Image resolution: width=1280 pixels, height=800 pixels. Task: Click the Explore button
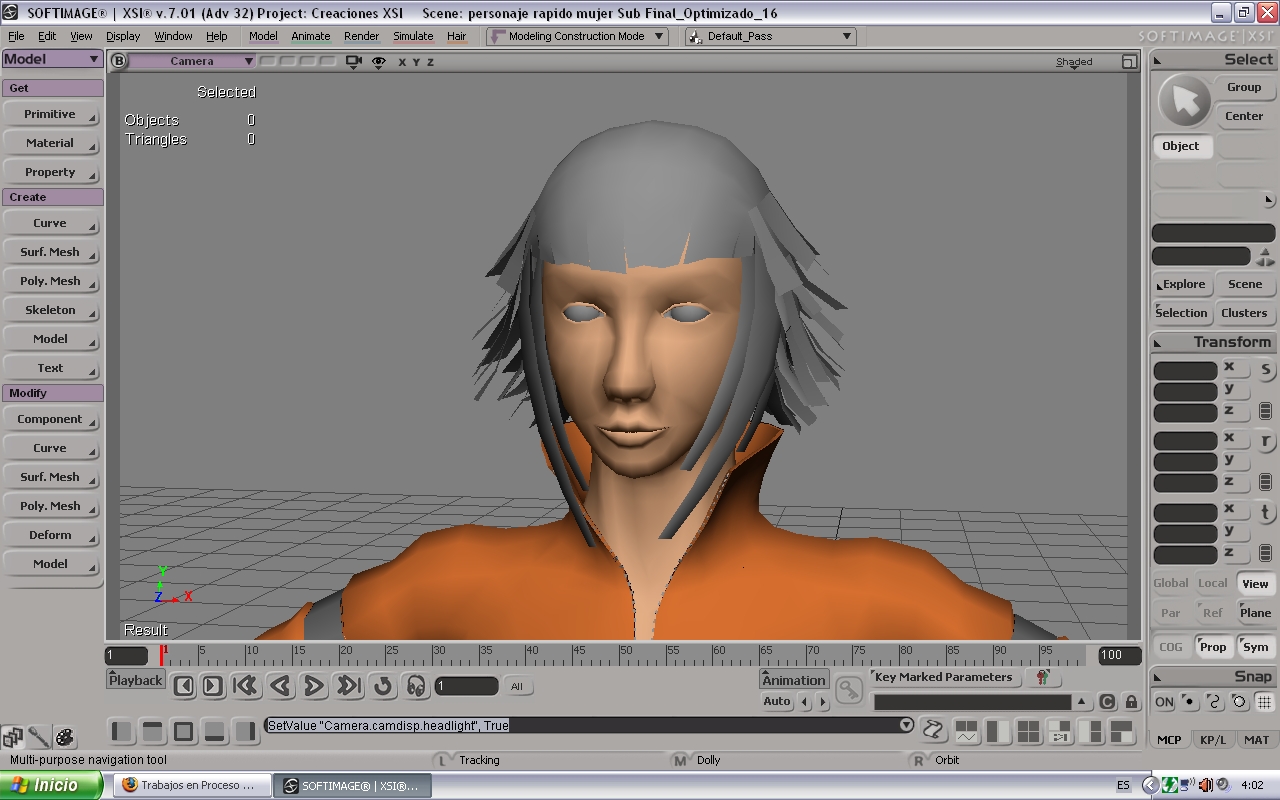[1183, 284]
